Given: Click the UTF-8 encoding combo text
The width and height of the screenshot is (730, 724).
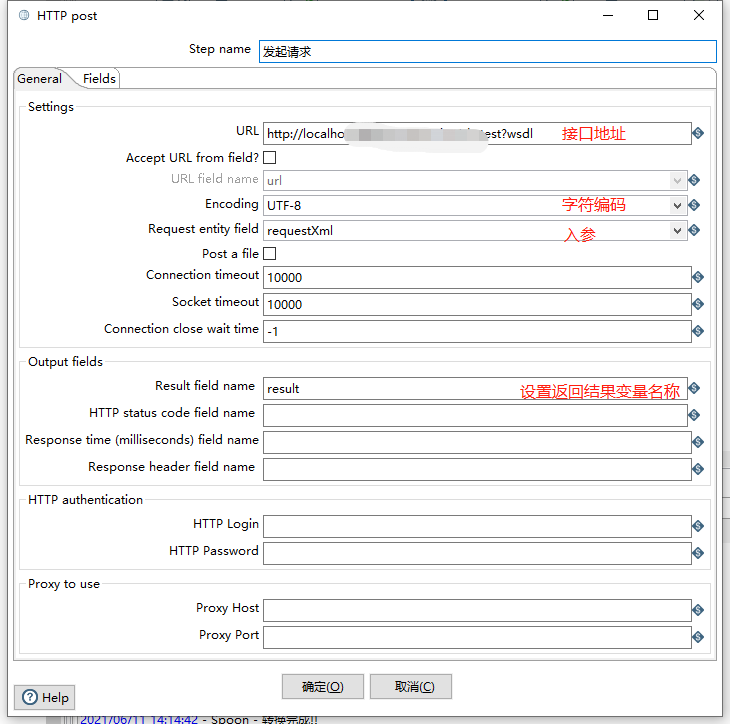Looking at the screenshot, I should (284, 206).
